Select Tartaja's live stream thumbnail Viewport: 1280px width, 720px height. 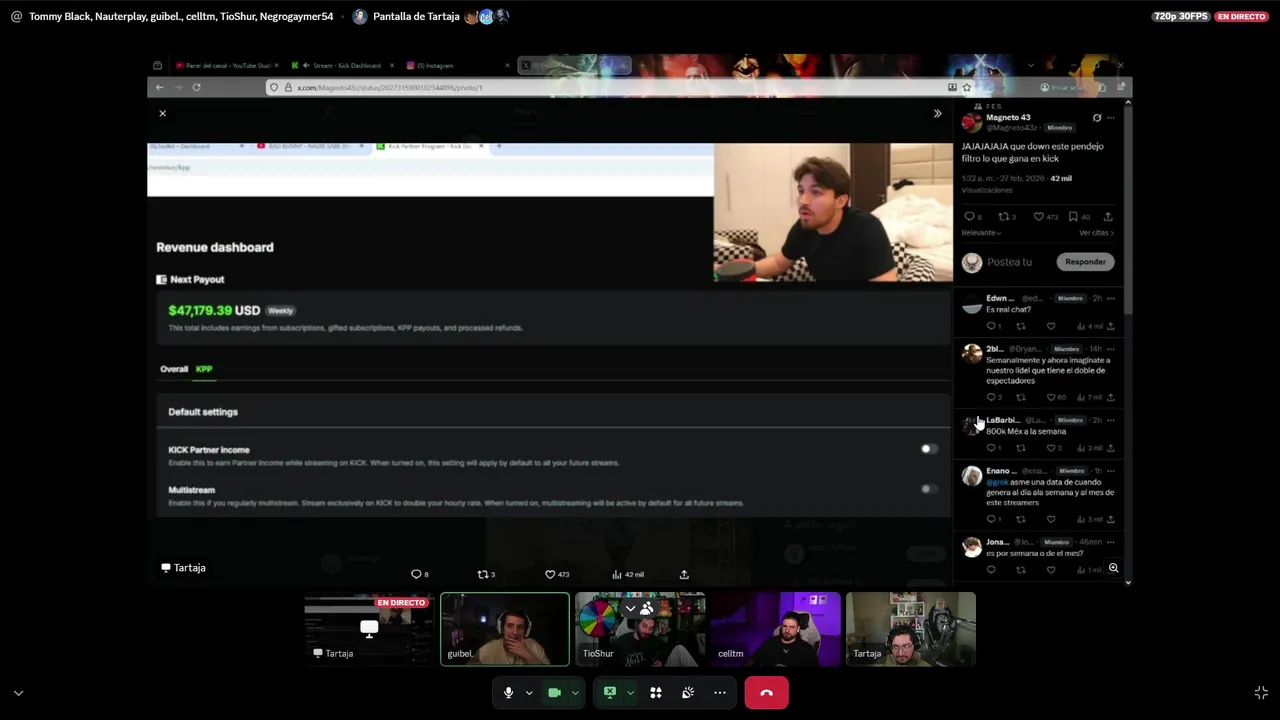coord(369,629)
